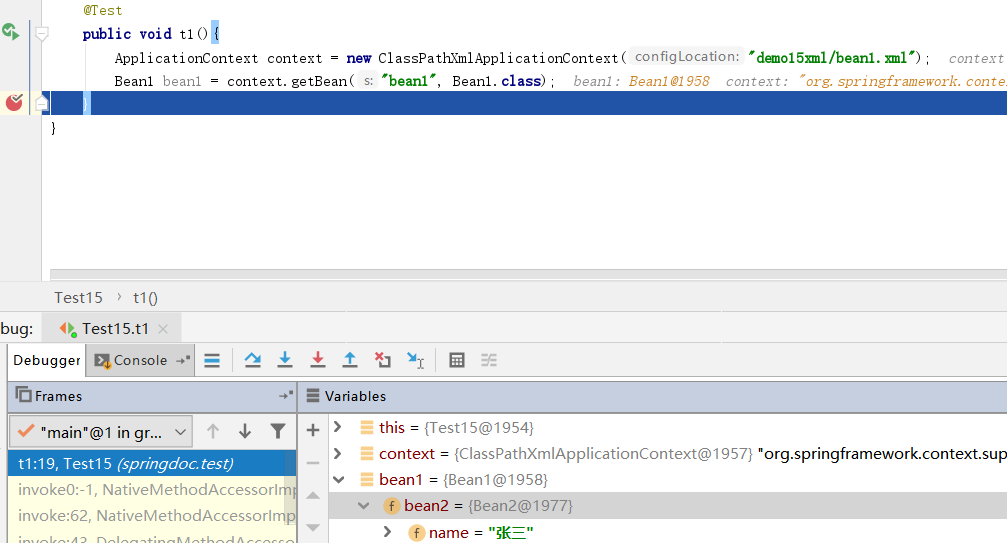
Task: Click the Trace Current Stream Chain icon
Action: point(489,360)
